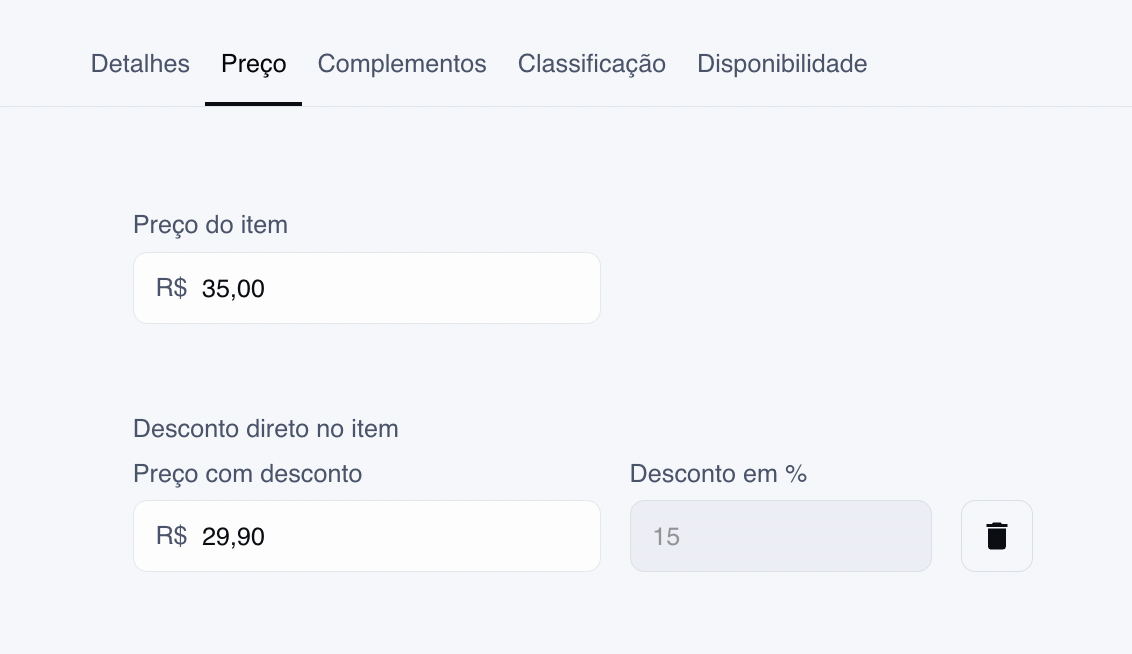Go to the Classificação tab
The width and height of the screenshot is (1132, 654).
[x=591, y=64]
